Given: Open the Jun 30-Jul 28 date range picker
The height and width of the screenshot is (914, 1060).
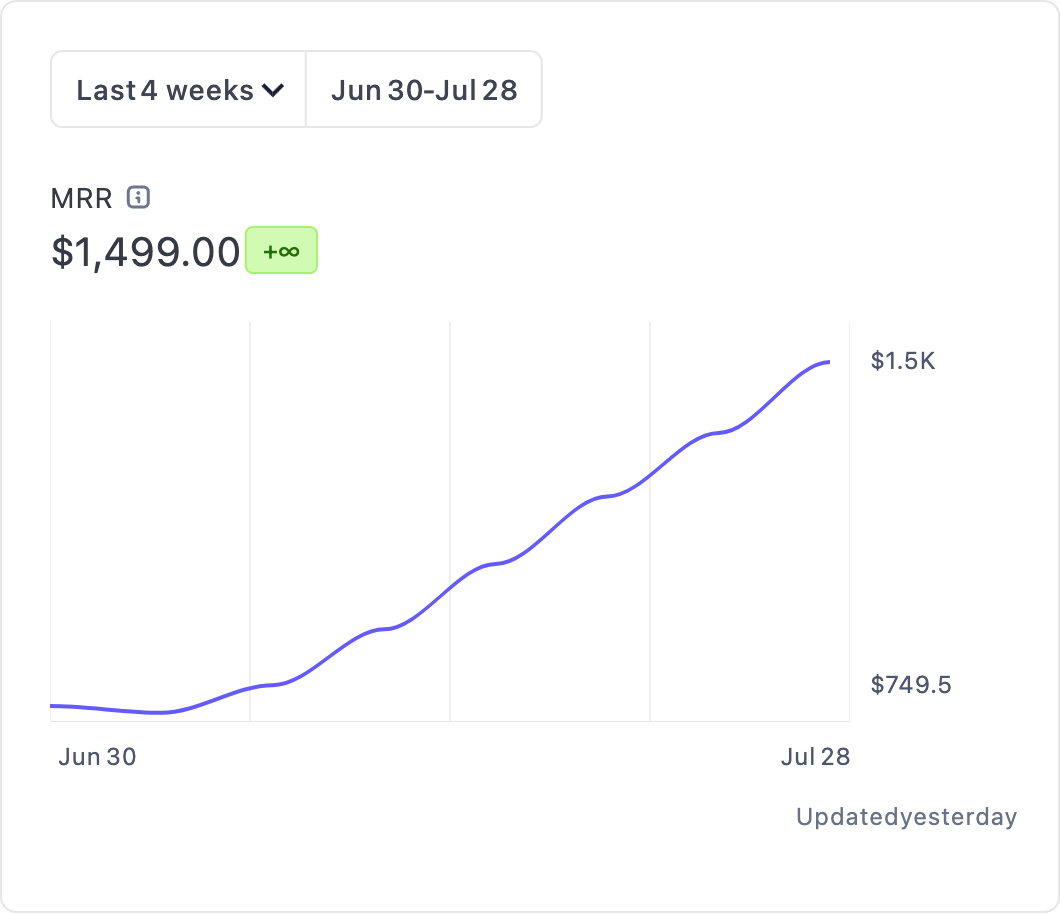Looking at the screenshot, I should [424, 90].
